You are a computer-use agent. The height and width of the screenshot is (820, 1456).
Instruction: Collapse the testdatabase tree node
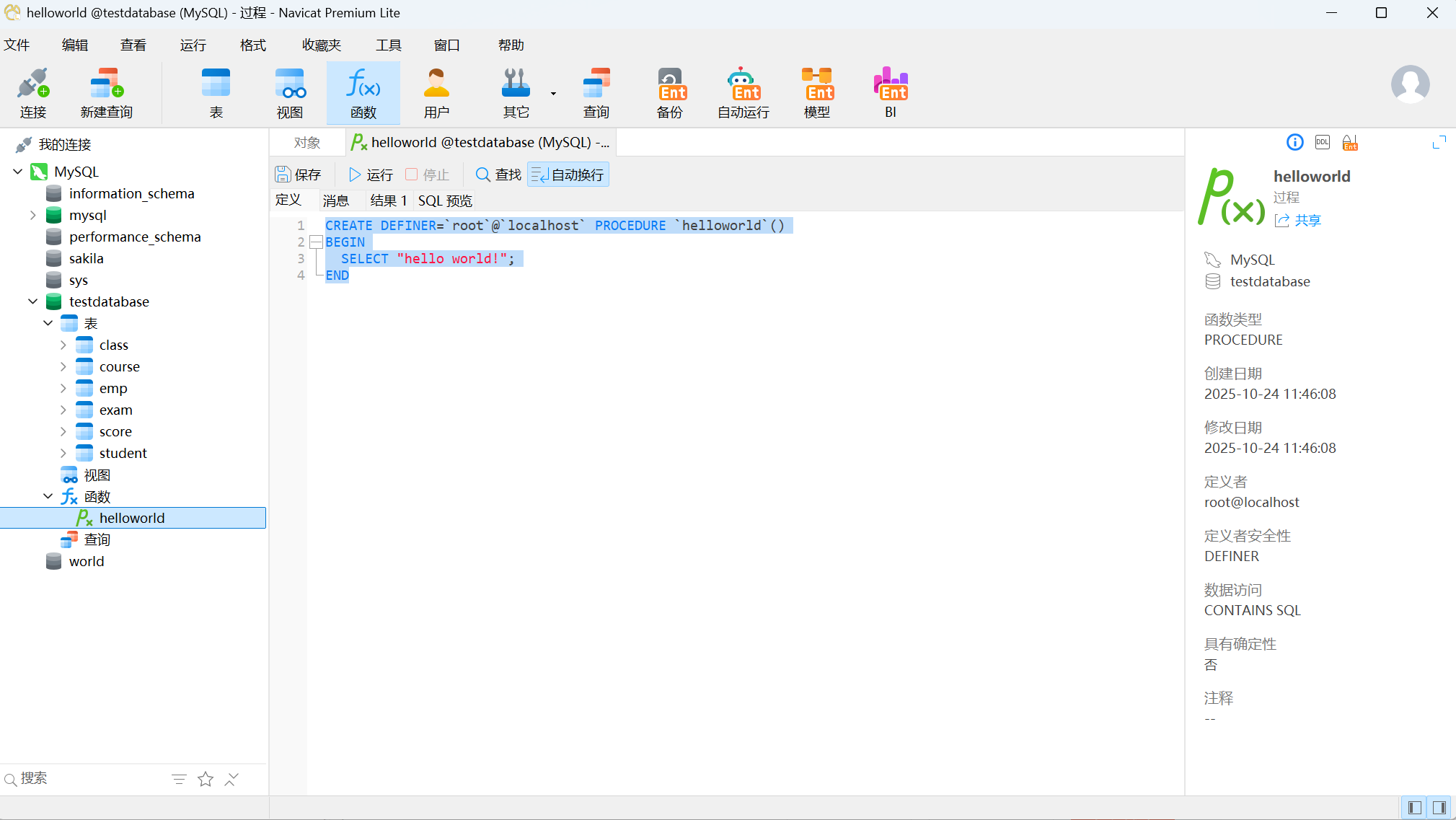(32, 301)
